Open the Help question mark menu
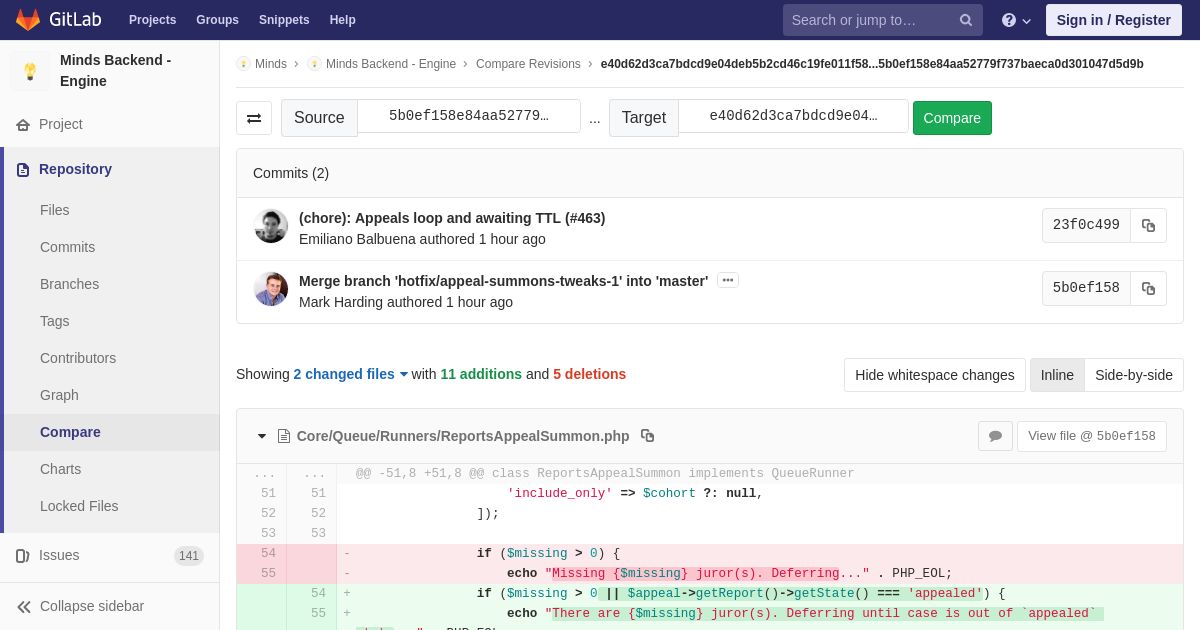The image size is (1200, 630). (x=1016, y=20)
